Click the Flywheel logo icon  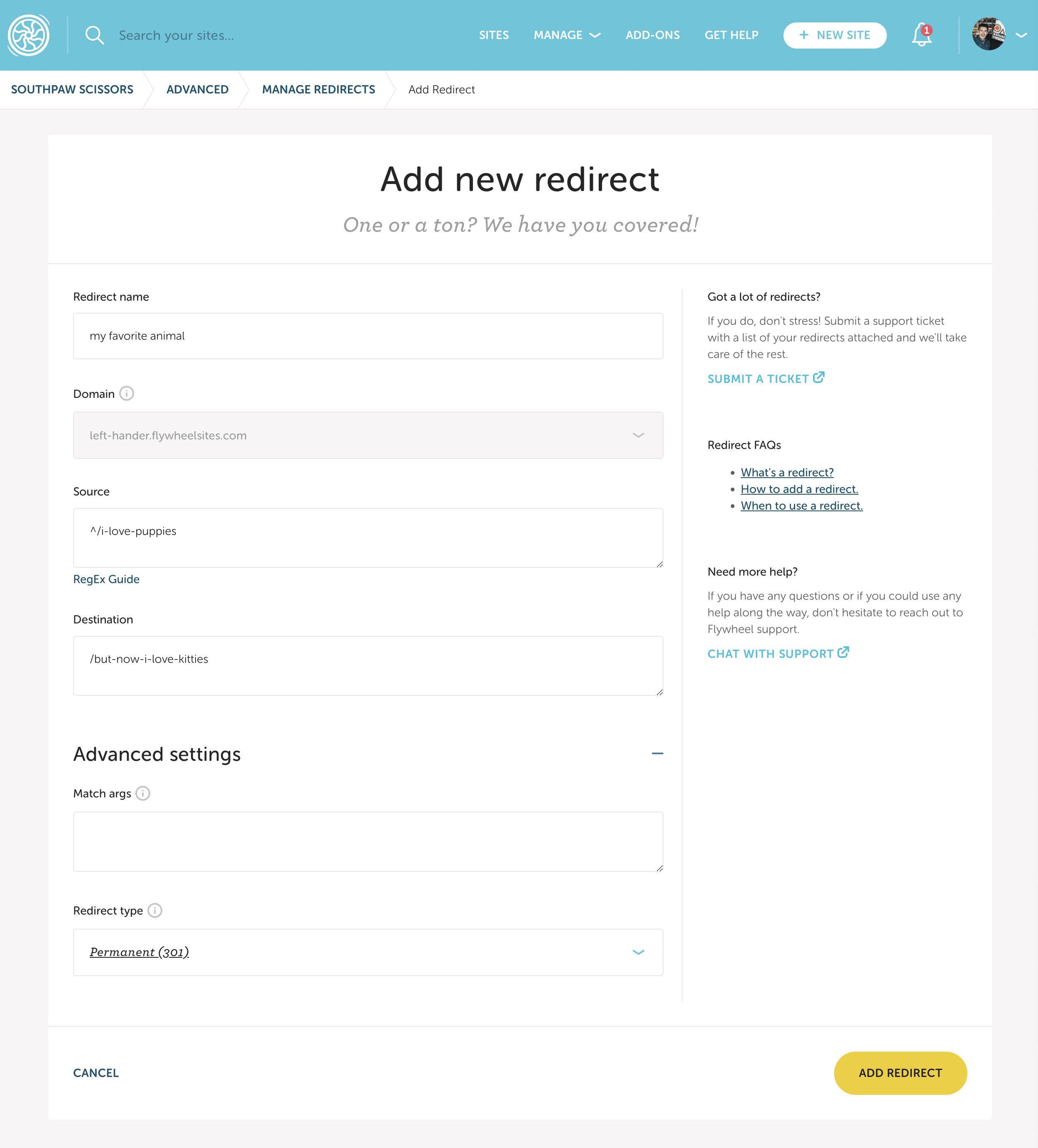tap(29, 35)
